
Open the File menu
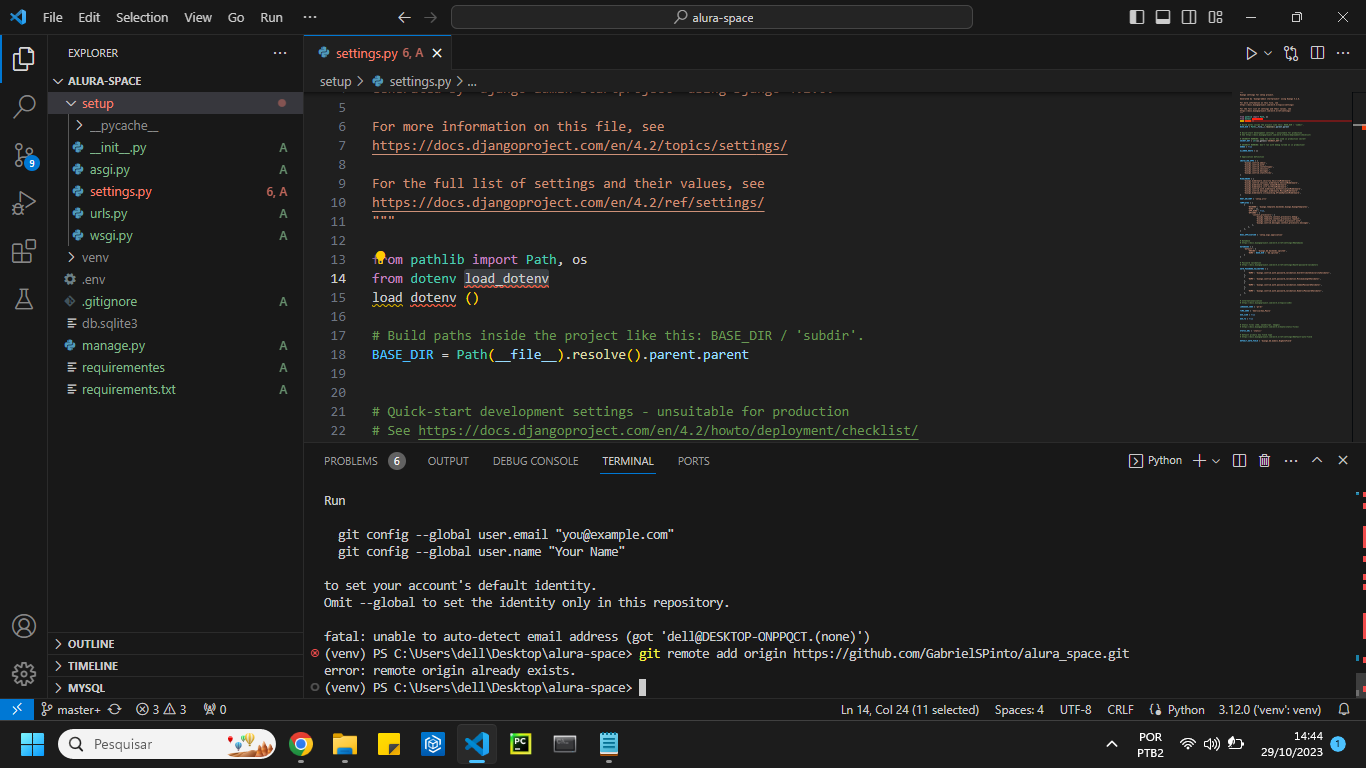[53, 18]
